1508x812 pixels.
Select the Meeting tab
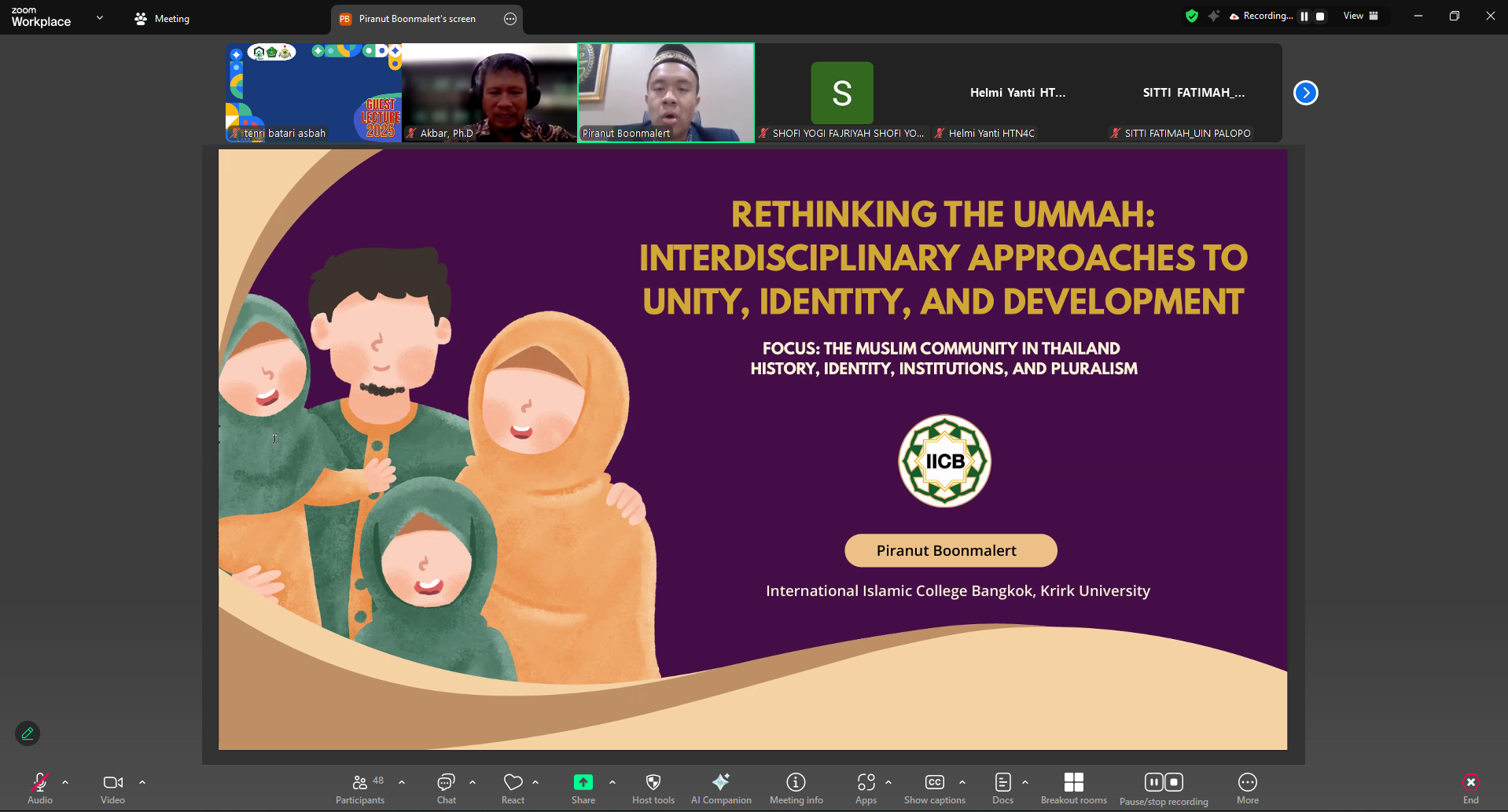(x=163, y=19)
